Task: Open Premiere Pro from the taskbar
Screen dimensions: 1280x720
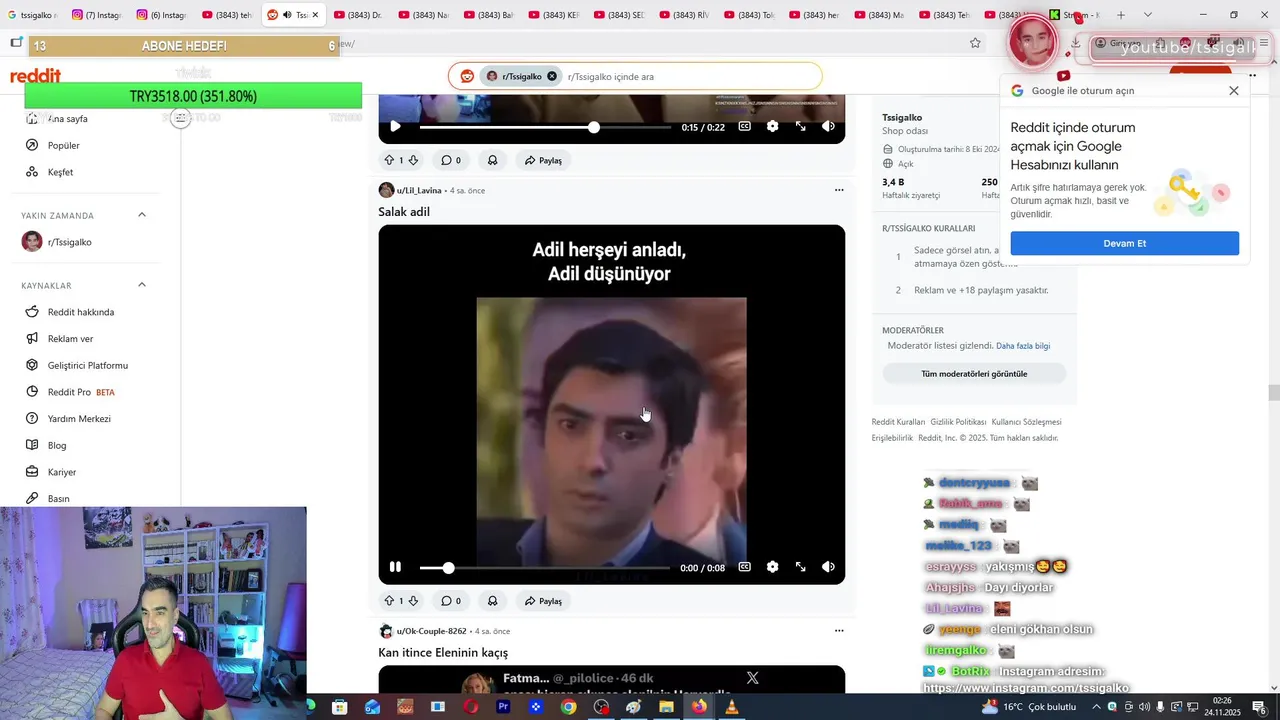Action: pos(503,707)
